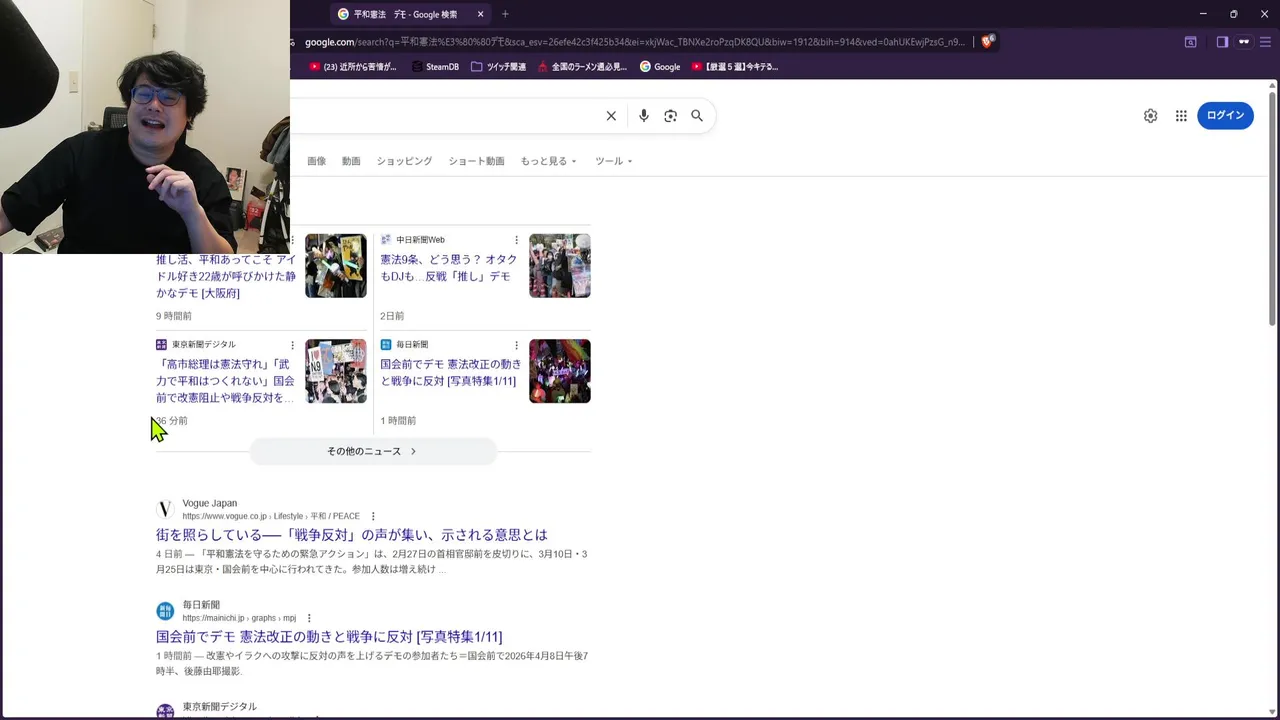Screen dimensions: 1280x720
Task: Open the 全国のラーメン bookmark
Action: point(582,67)
